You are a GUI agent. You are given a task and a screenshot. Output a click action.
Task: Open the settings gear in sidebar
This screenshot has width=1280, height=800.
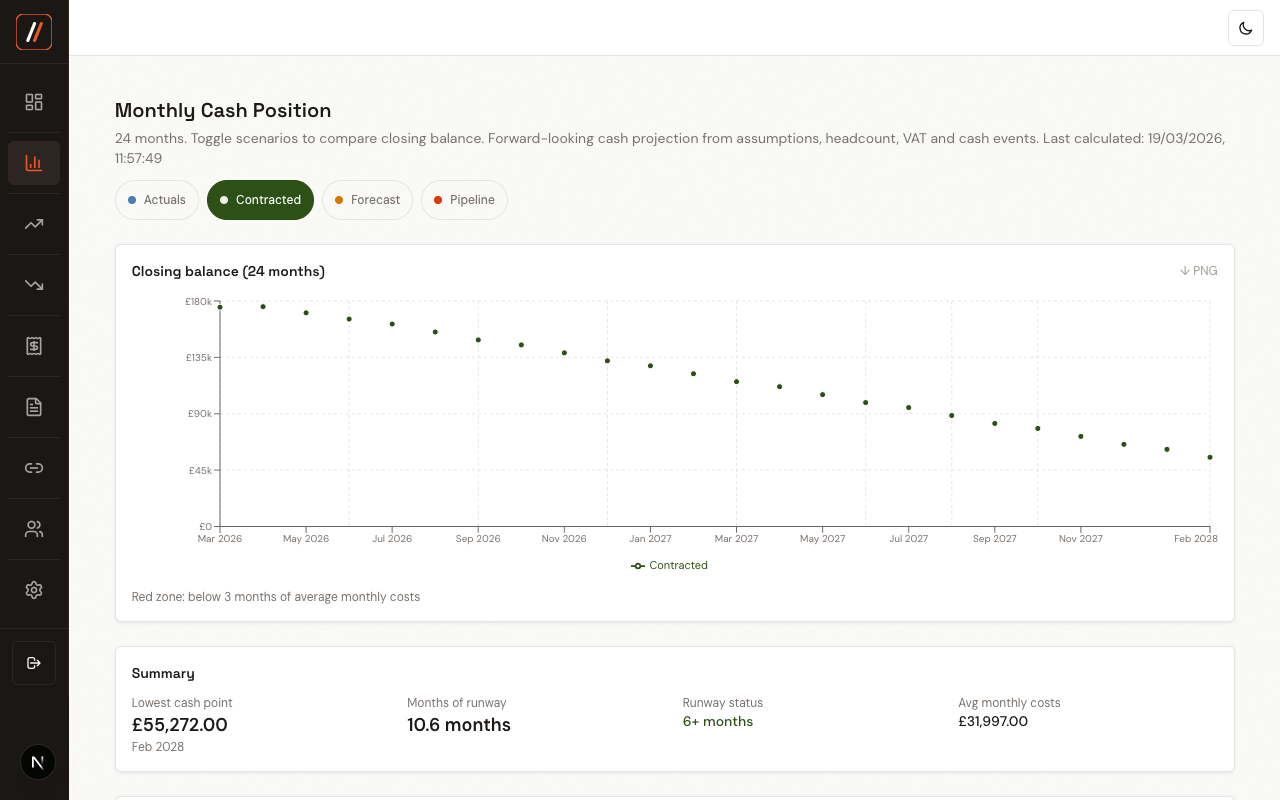point(34,590)
